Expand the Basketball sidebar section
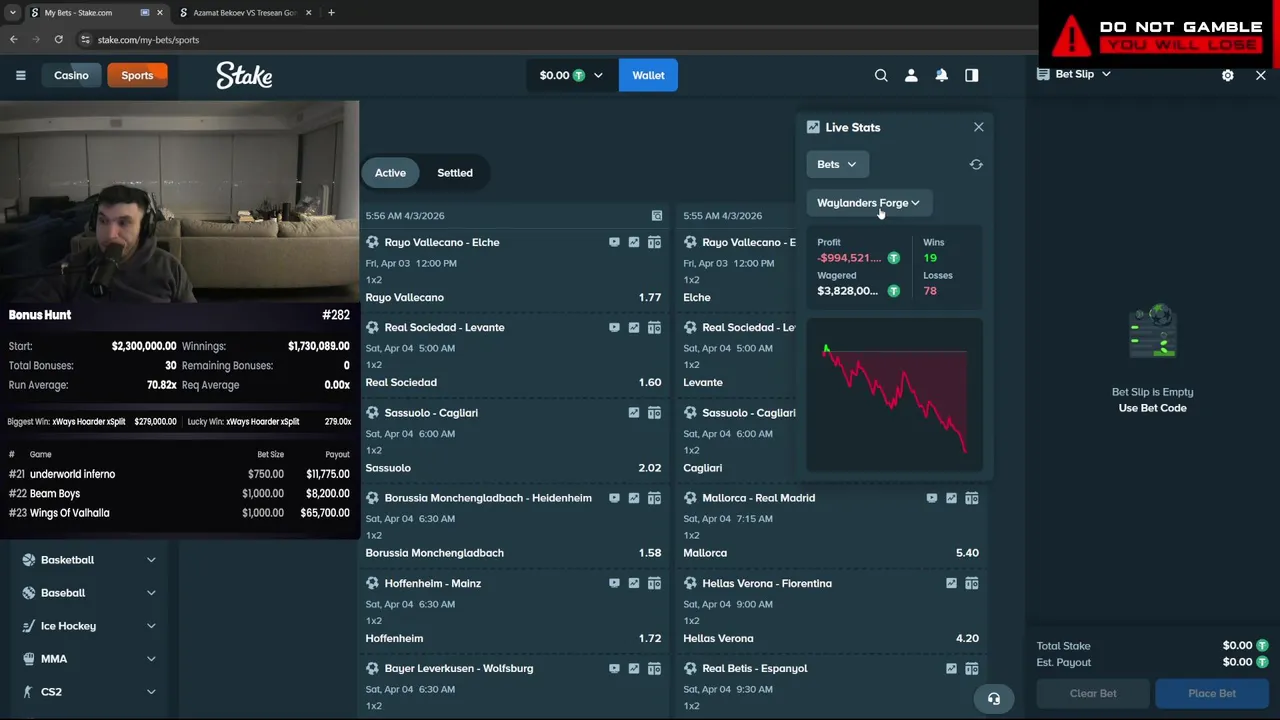This screenshot has height=720, width=1280. click(x=89, y=560)
